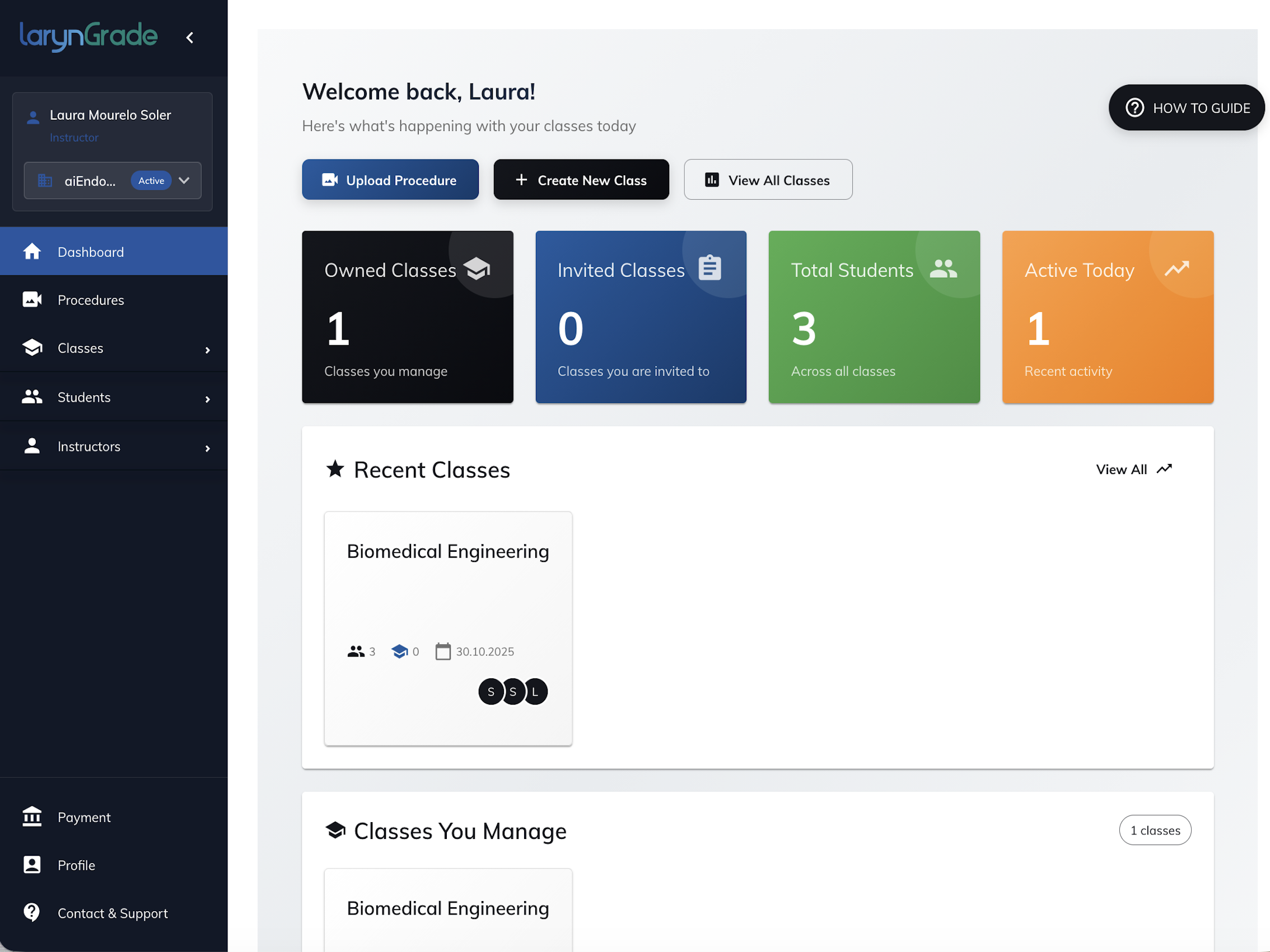Go to Payment in the sidebar
The image size is (1270, 952).
(84, 817)
